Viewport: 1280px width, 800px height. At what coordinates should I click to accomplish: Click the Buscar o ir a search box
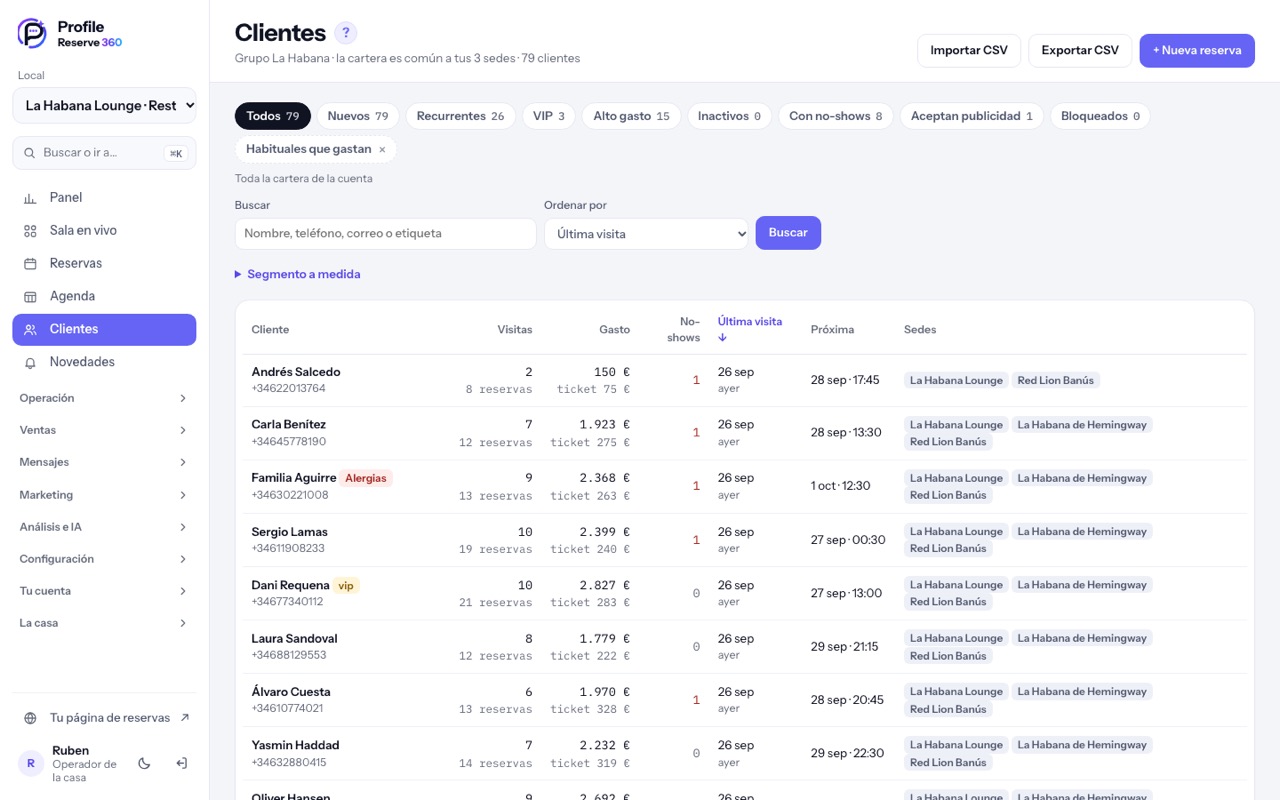104,153
